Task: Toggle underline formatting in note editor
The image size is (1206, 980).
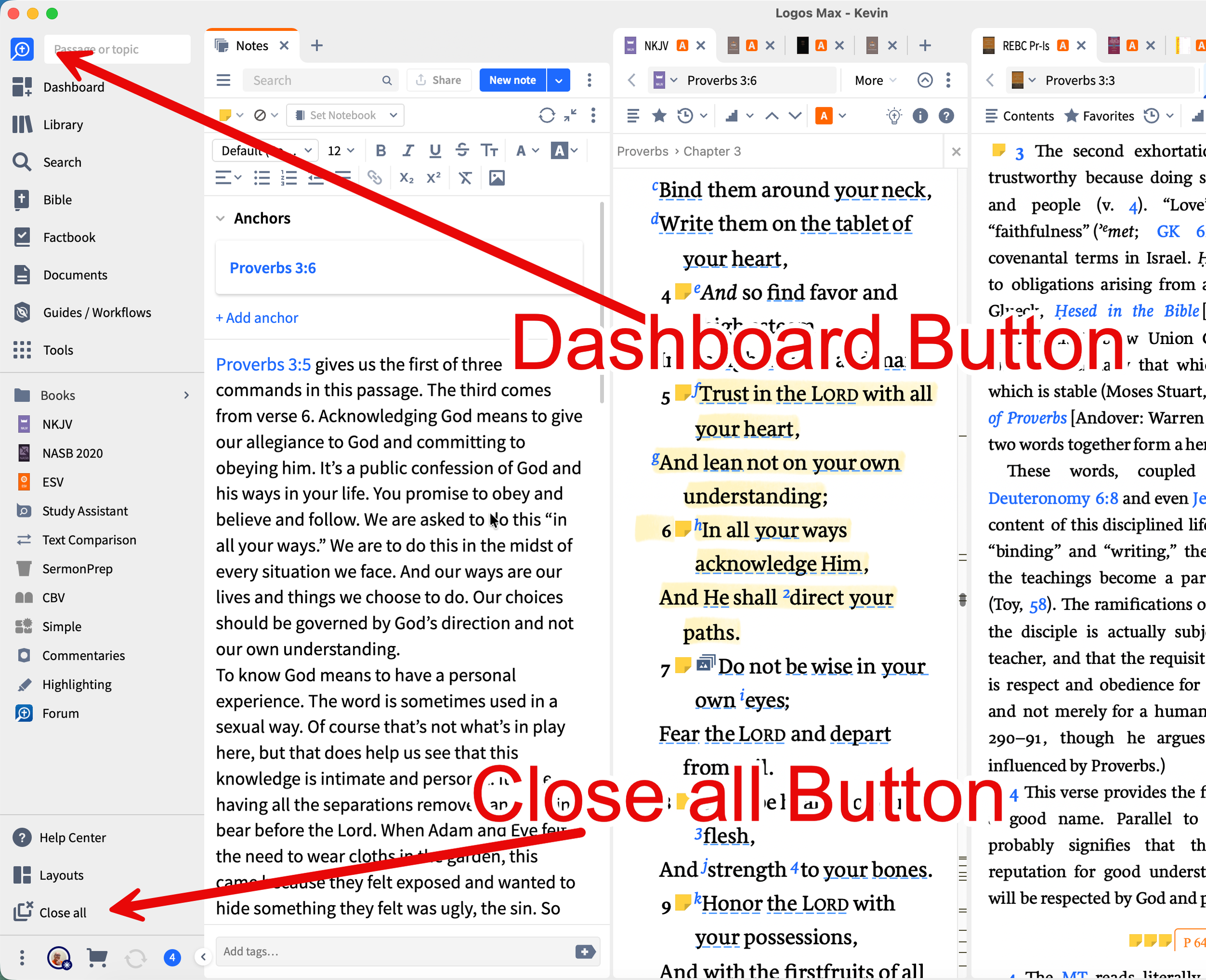Action: pyautogui.click(x=435, y=151)
